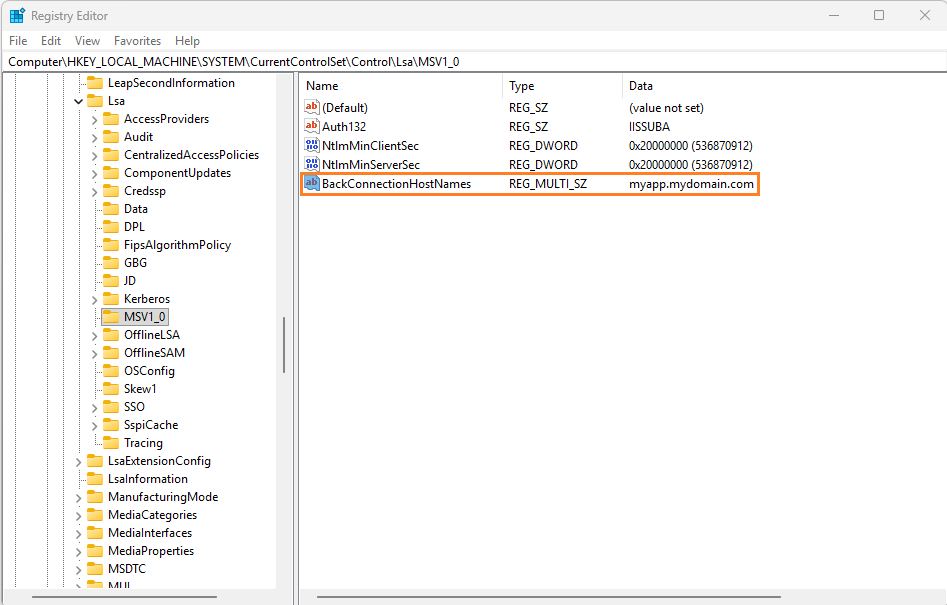
Task: Click the FipsAlgorithmPolicy folder icon
Action: [111, 245]
